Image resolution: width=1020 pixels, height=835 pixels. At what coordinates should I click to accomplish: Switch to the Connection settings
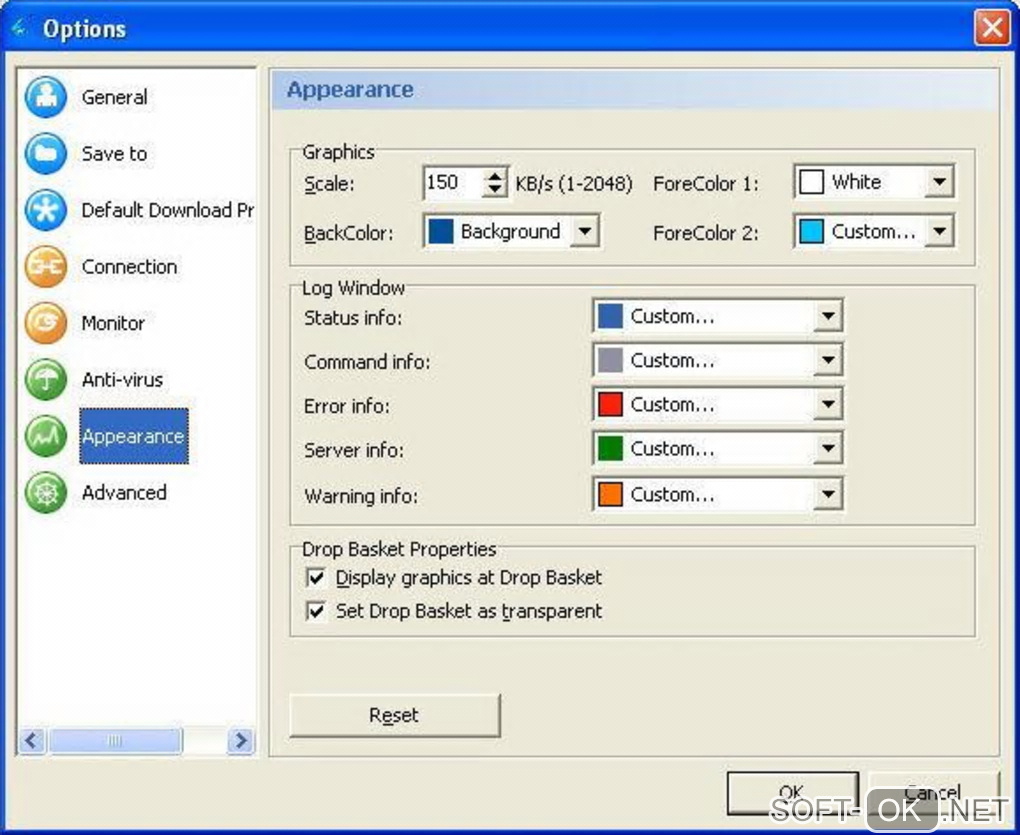pos(129,267)
